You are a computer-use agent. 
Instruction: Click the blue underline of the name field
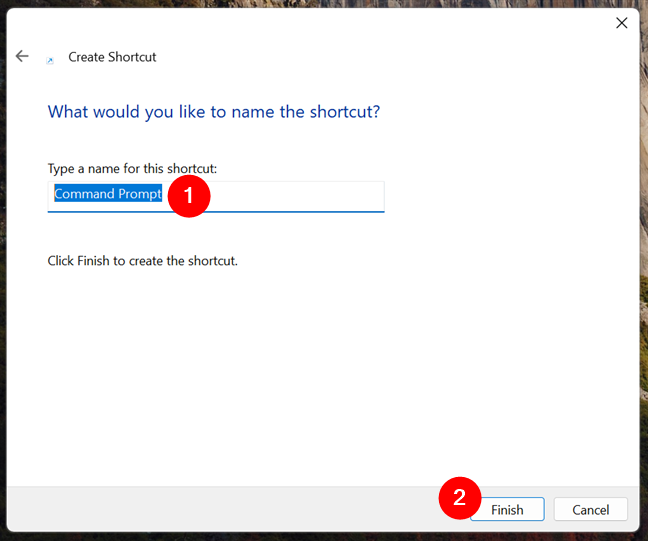pyautogui.click(x=216, y=212)
